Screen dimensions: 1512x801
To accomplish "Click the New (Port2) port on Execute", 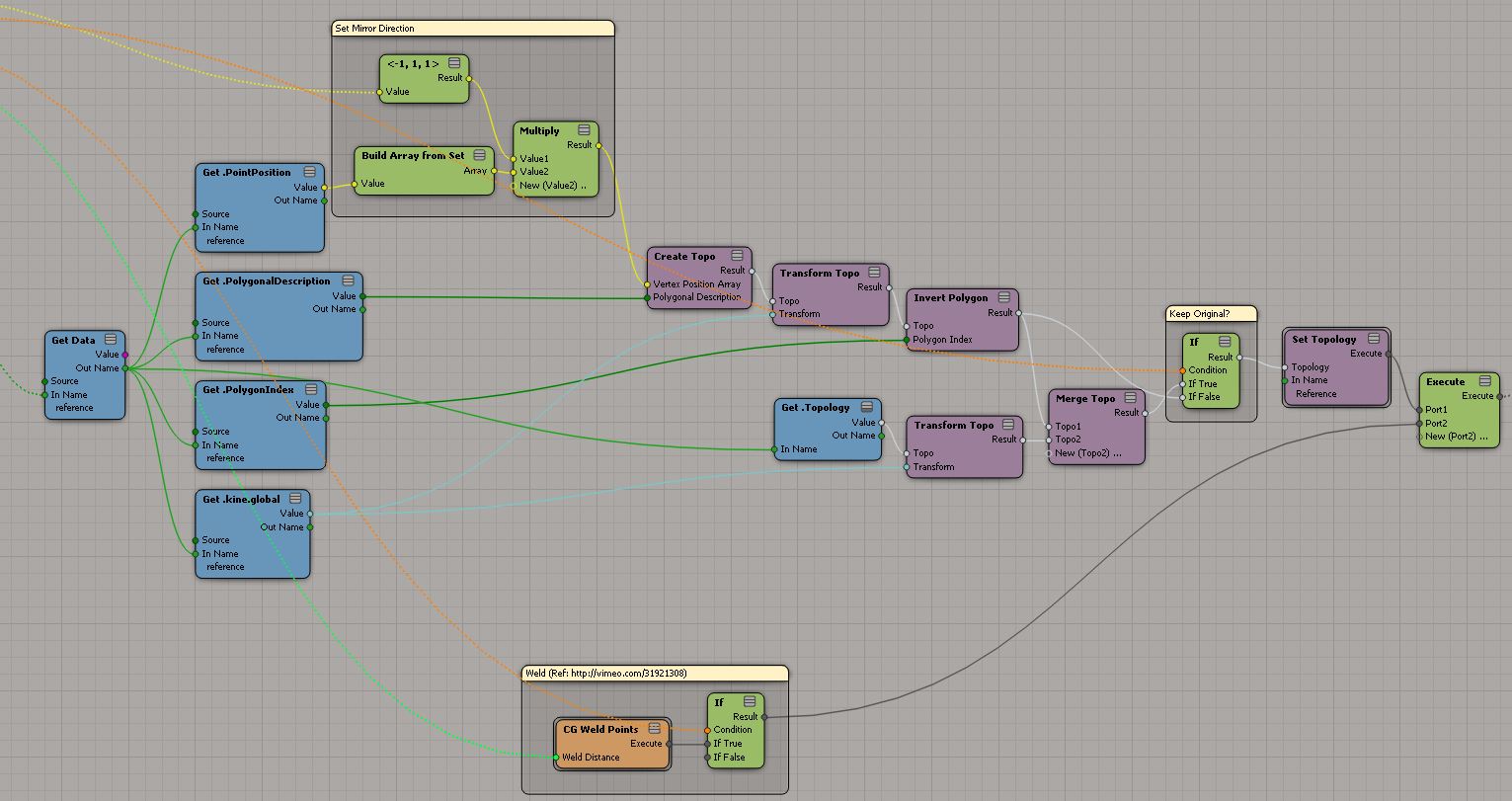I will [x=1420, y=437].
